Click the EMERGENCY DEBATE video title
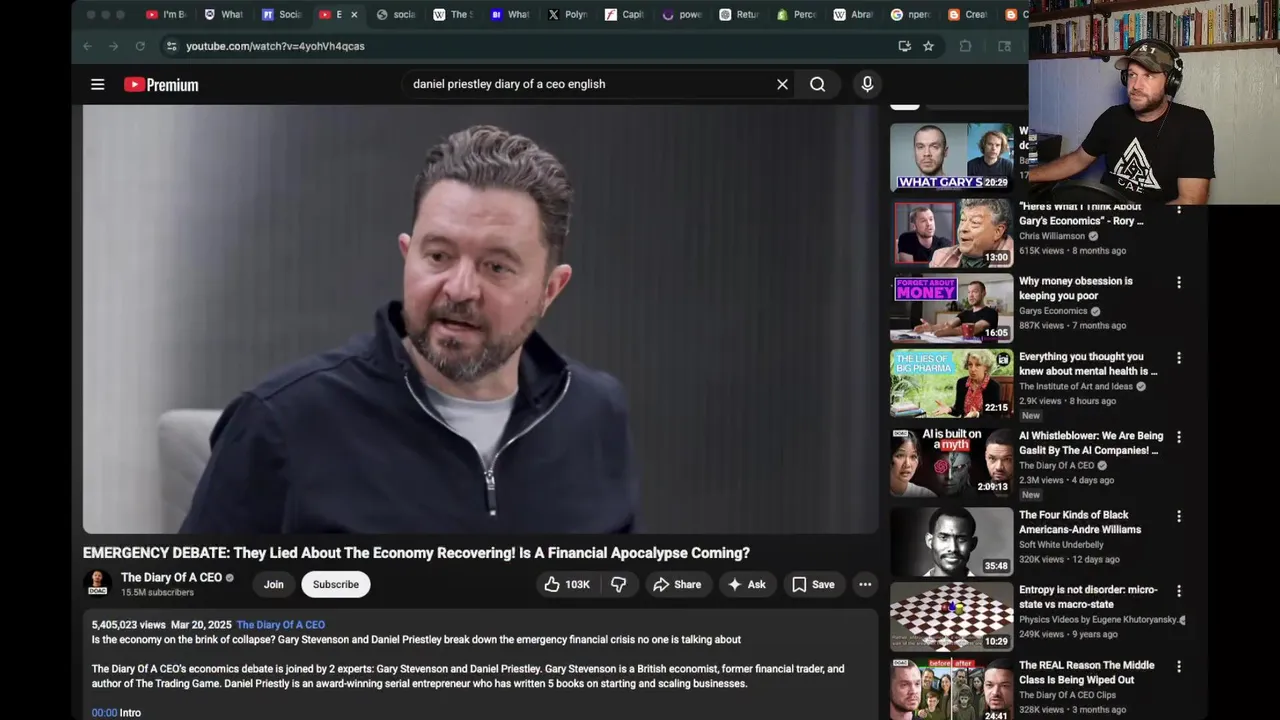1280x720 pixels. (x=416, y=553)
